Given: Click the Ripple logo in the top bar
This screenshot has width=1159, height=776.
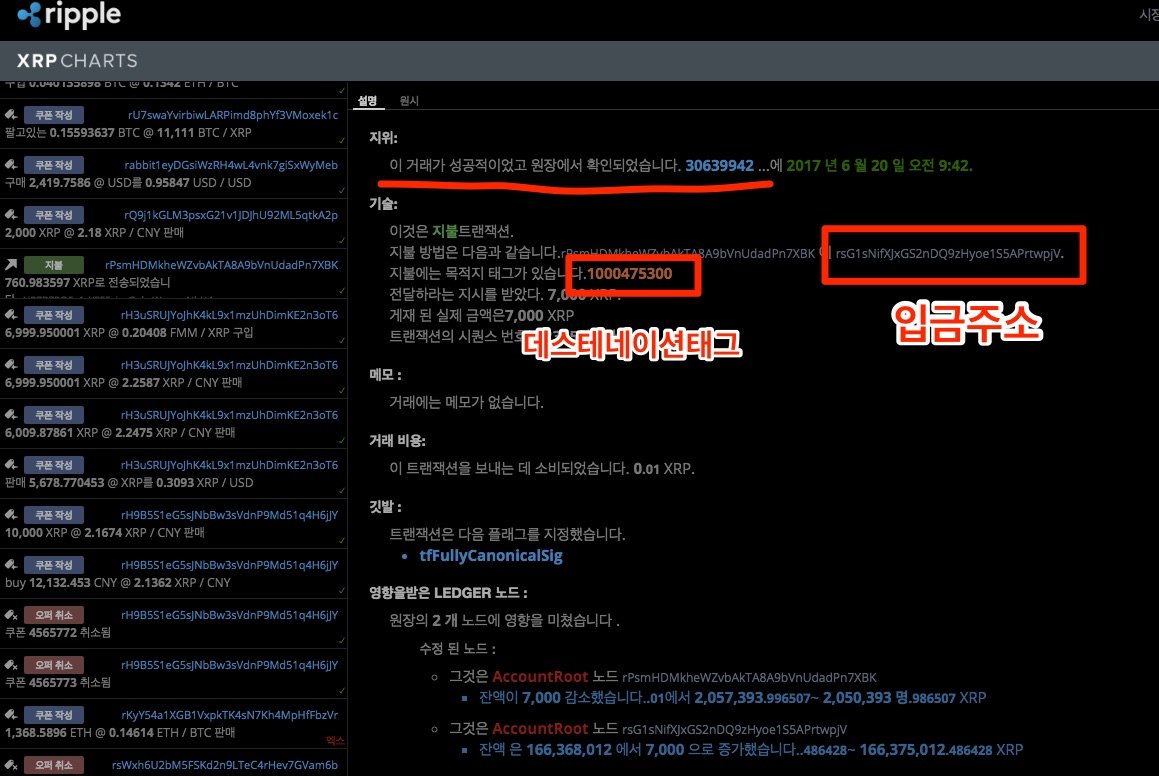Looking at the screenshot, I should point(68,15).
